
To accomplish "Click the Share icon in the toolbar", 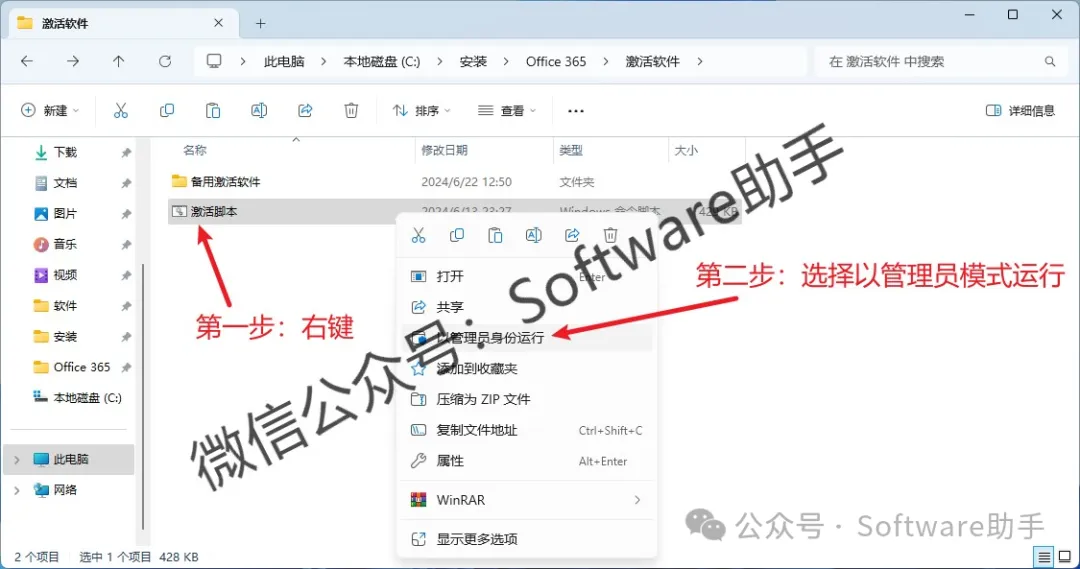I will (305, 110).
